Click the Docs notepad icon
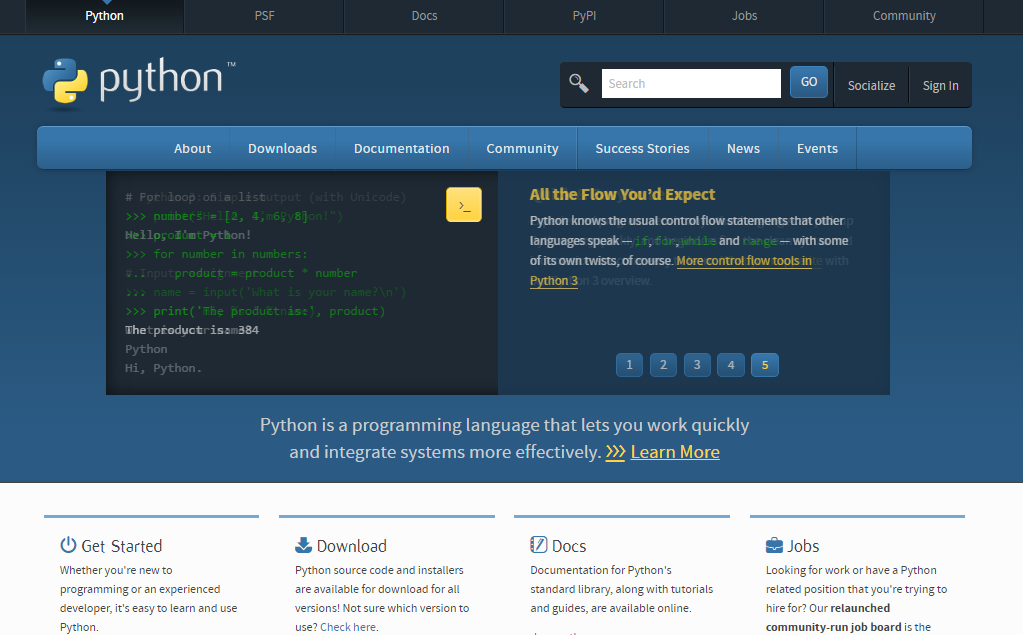The image size is (1023, 635). click(538, 545)
